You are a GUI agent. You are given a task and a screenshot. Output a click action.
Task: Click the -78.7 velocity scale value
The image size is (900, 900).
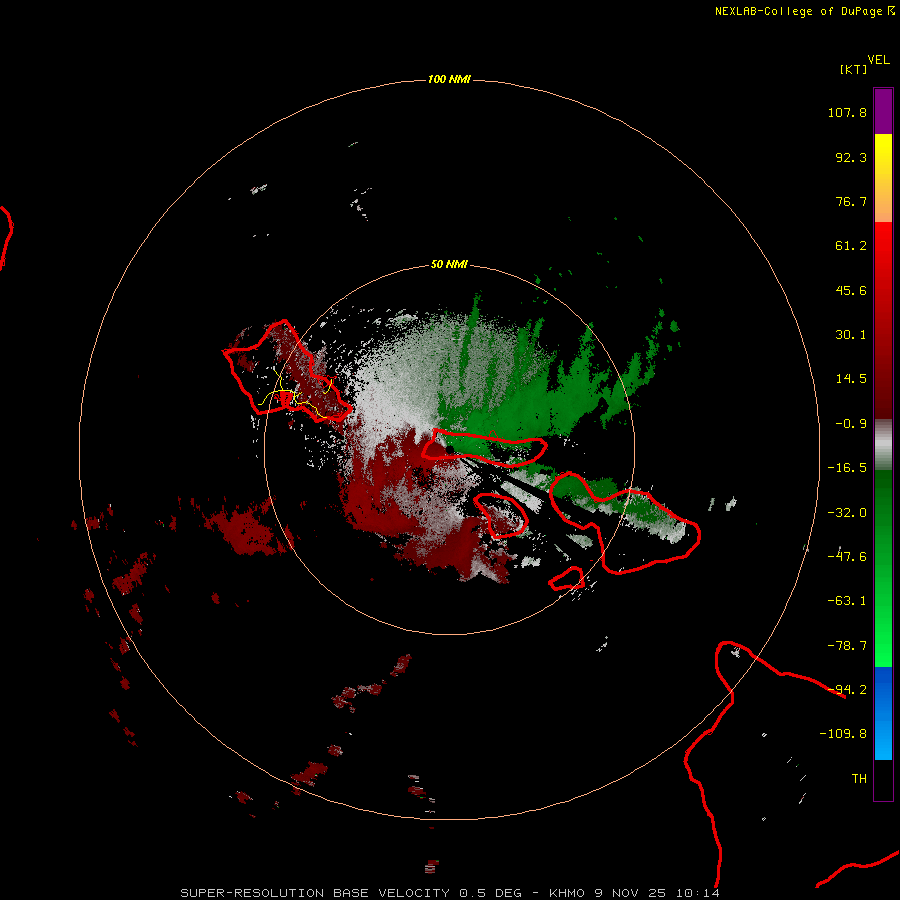tap(847, 646)
